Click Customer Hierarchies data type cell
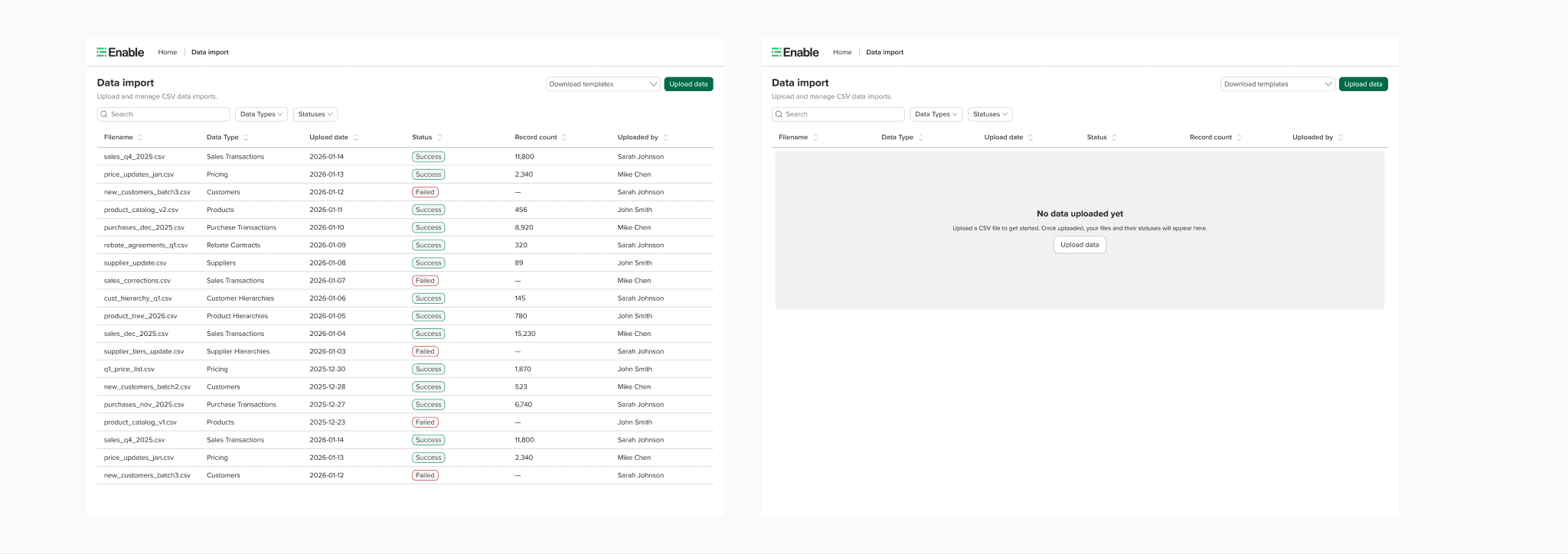The height and width of the screenshot is (554, 1568). click(x=240, y=298)
